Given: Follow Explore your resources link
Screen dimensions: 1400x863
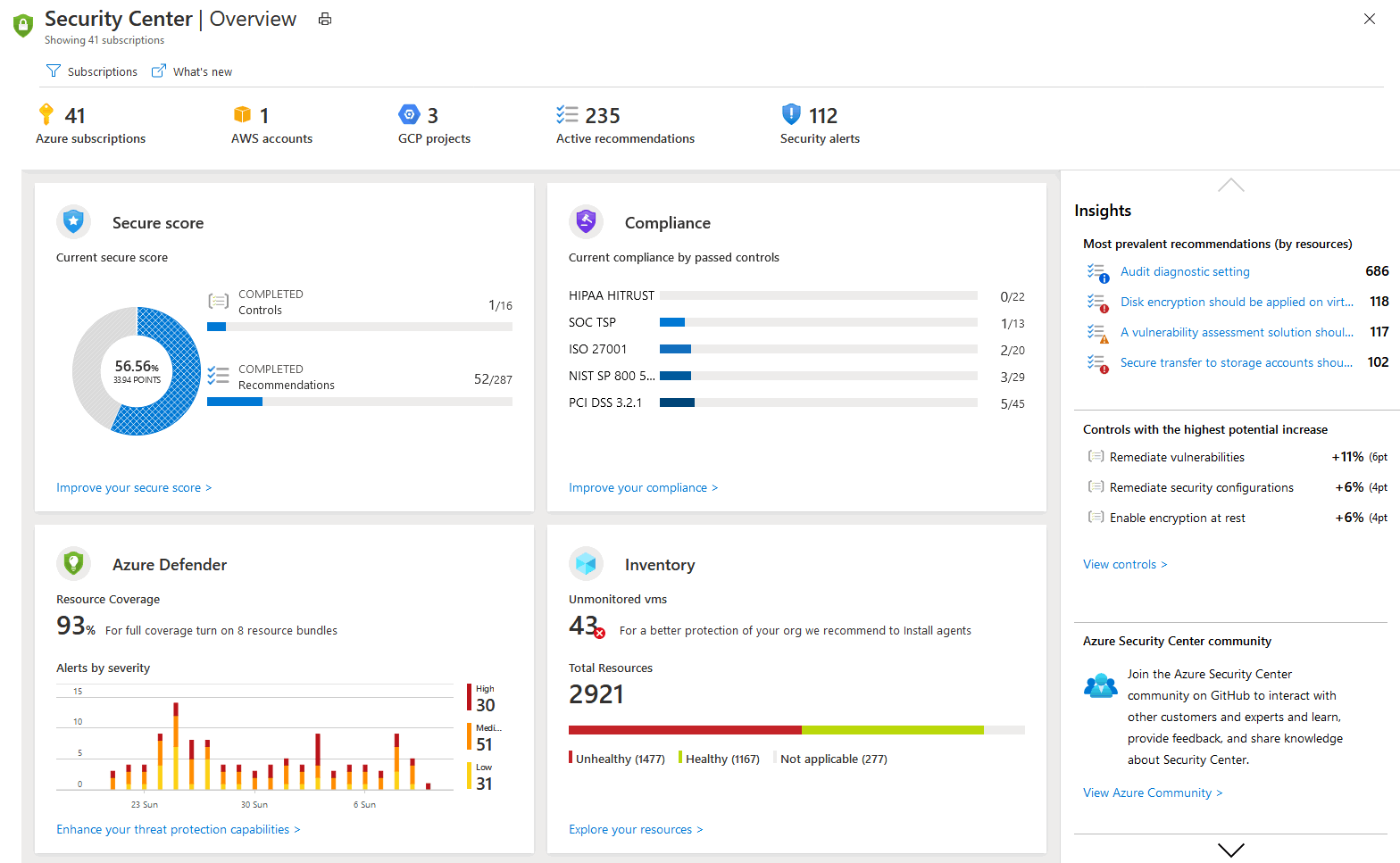Looking at the screenshot, I should click(636, 829).
